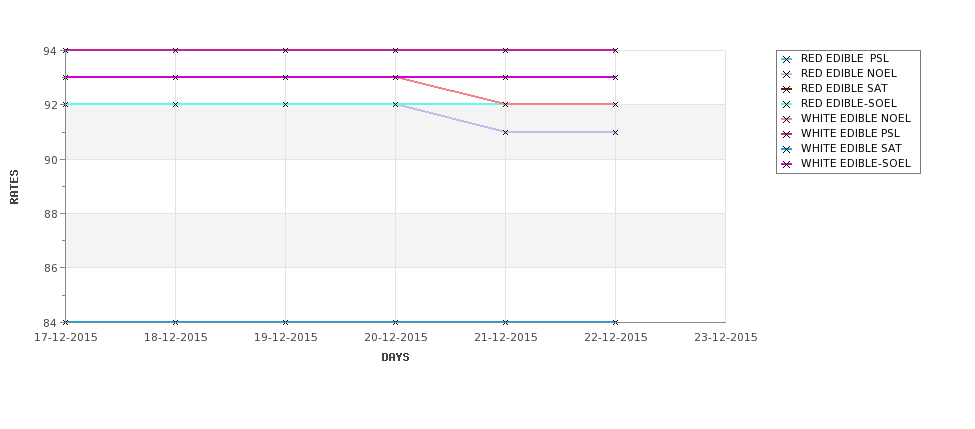Click the RATES axis title
The height and width of the screenshot is (429, 975).
coord(14,187)
